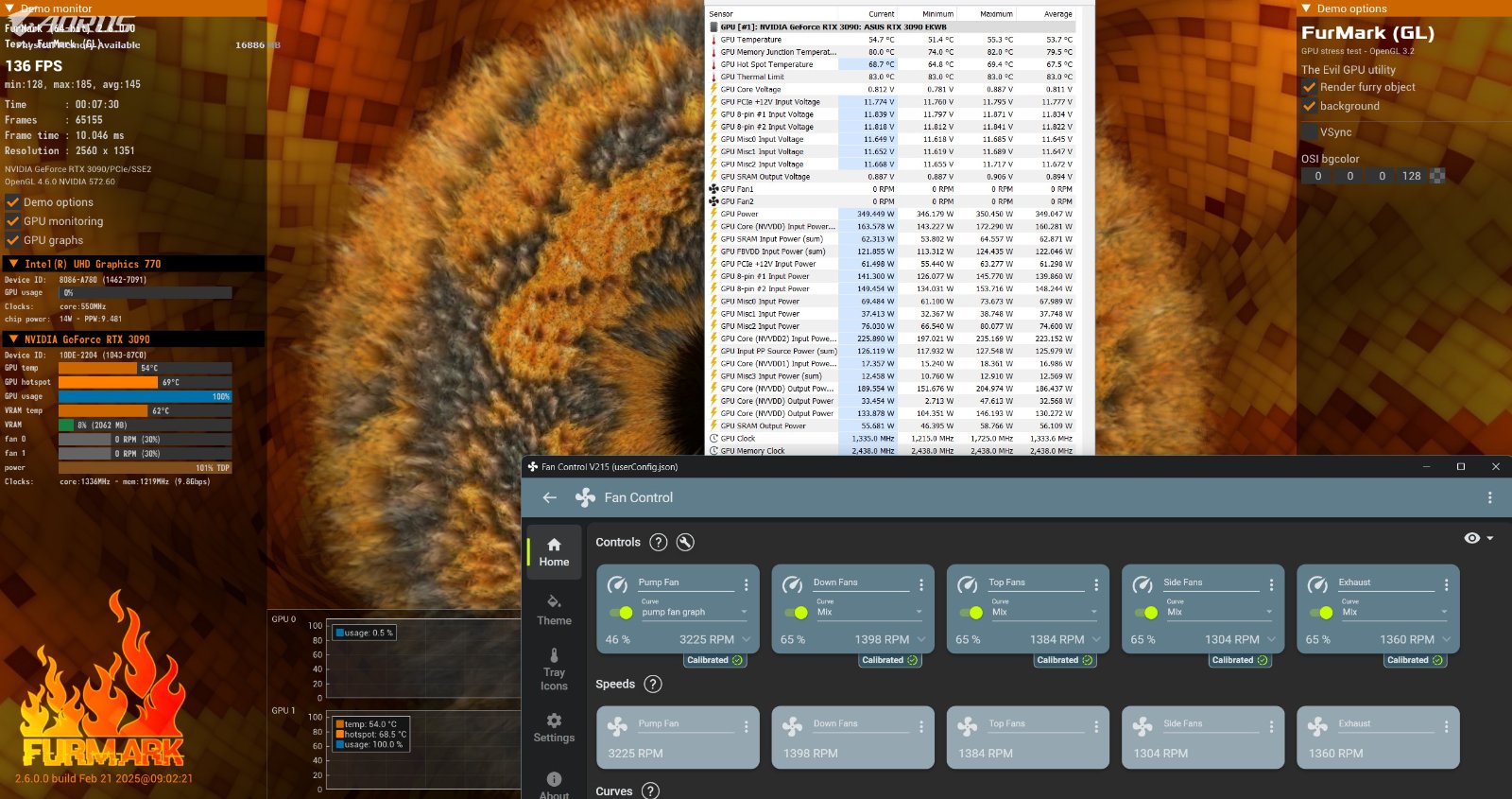This screenshot has width=1512, height=799.
Task: Open the eye visibility dropdown in Controls
Action: click(x=1478, y=538)
